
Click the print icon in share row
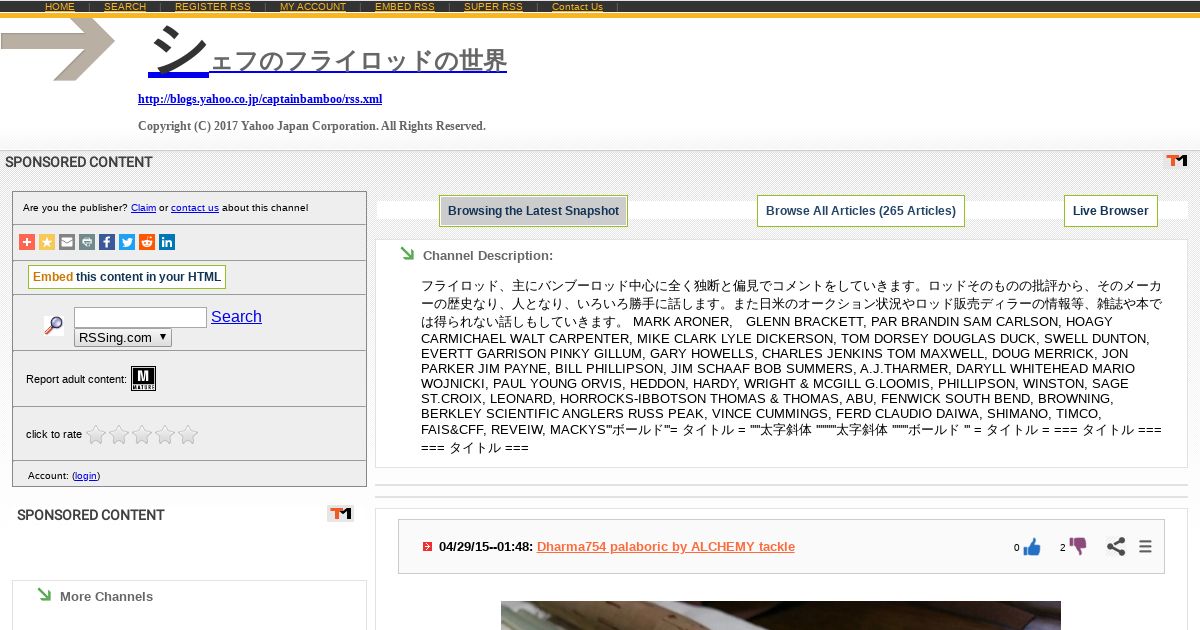[87, 242]
